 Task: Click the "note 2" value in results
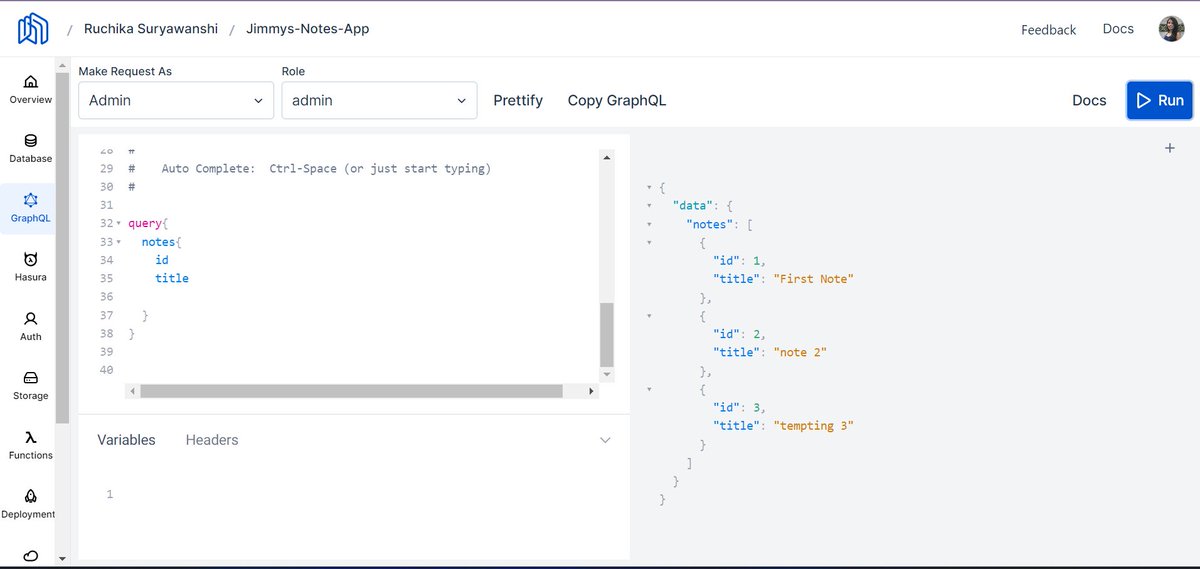coord(800,352)
